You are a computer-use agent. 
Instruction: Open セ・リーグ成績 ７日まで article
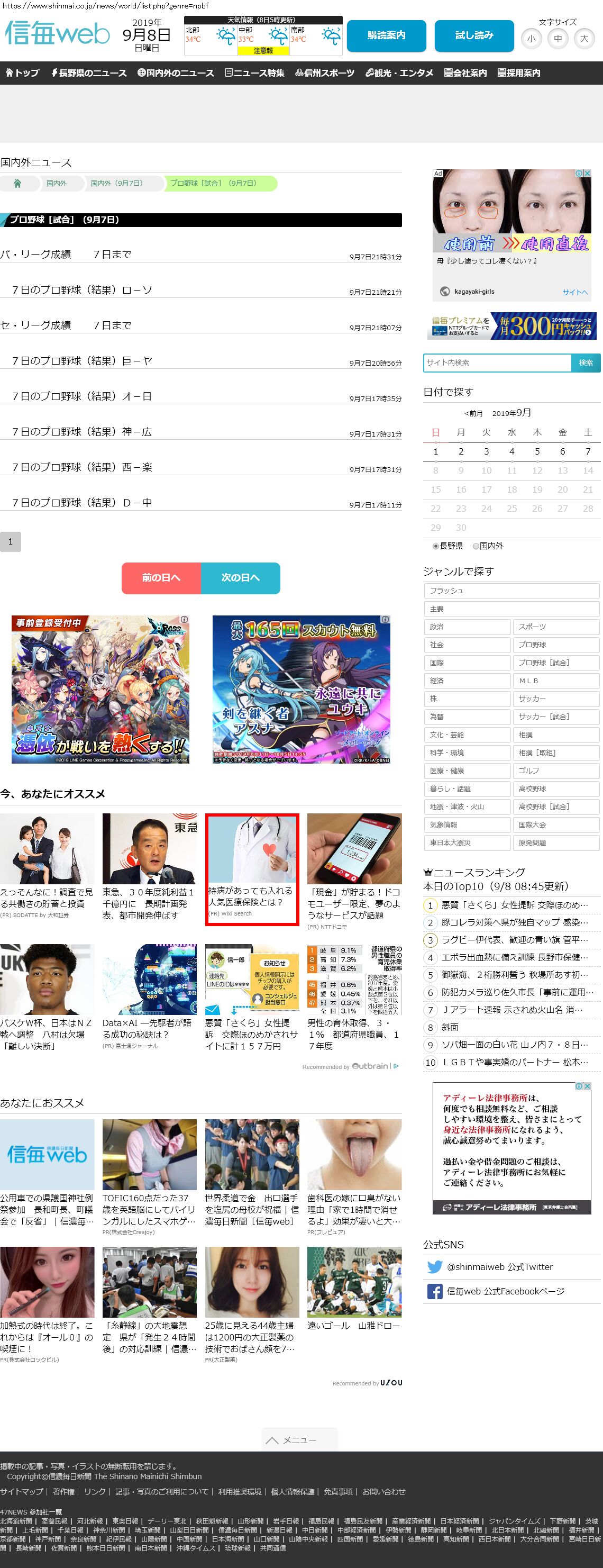click(x=66, y=325)
